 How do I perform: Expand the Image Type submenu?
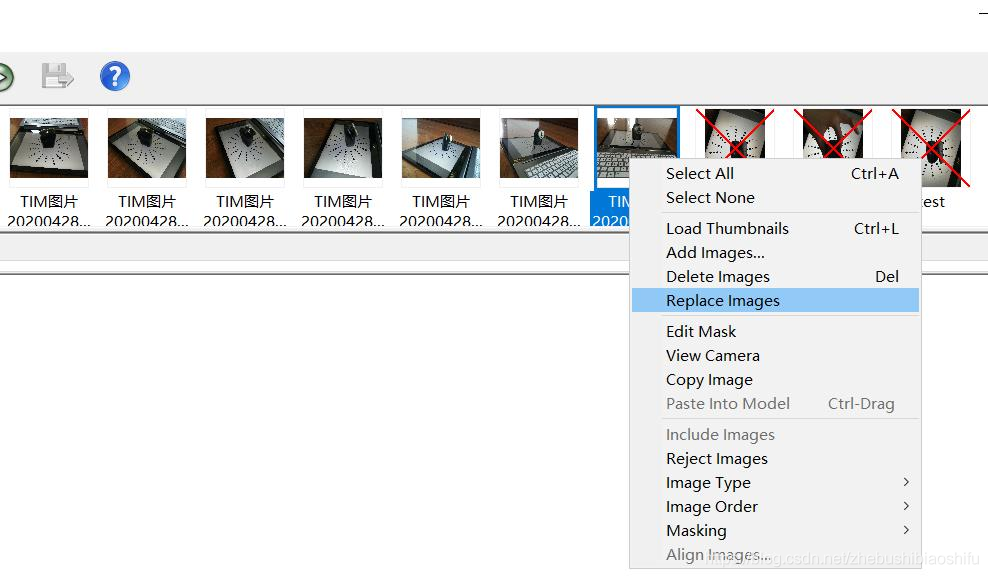[776, 482]
